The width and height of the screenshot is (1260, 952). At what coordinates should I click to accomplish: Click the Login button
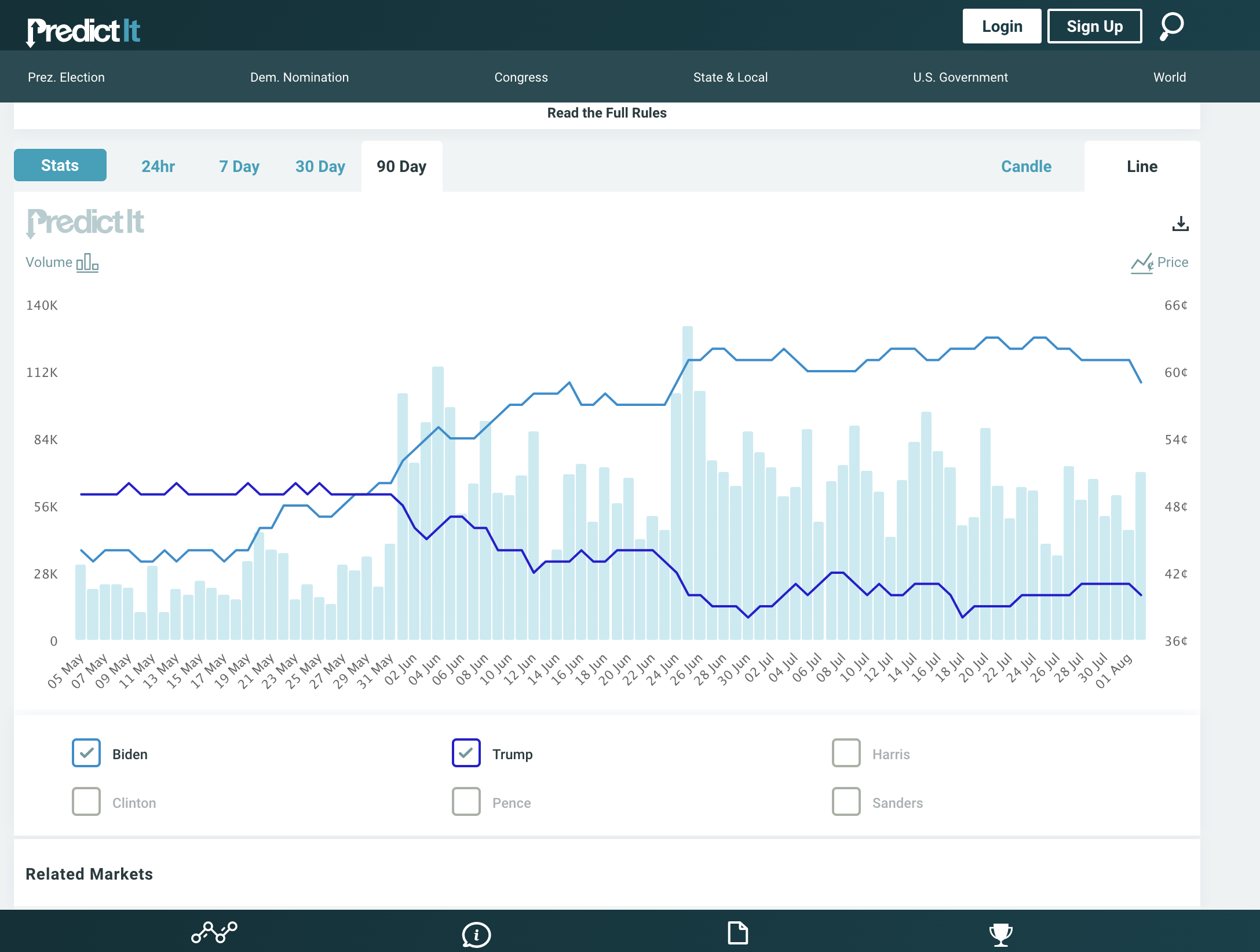tap(1002, 27)
